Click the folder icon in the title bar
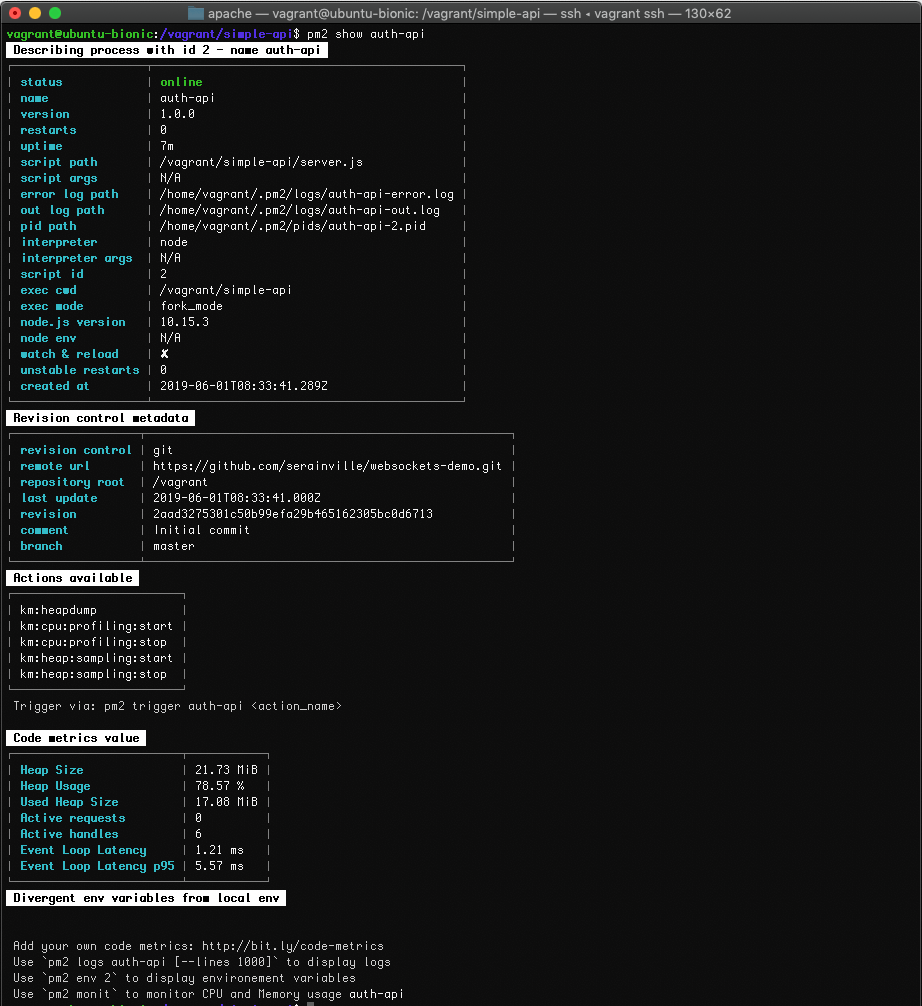 196,13
